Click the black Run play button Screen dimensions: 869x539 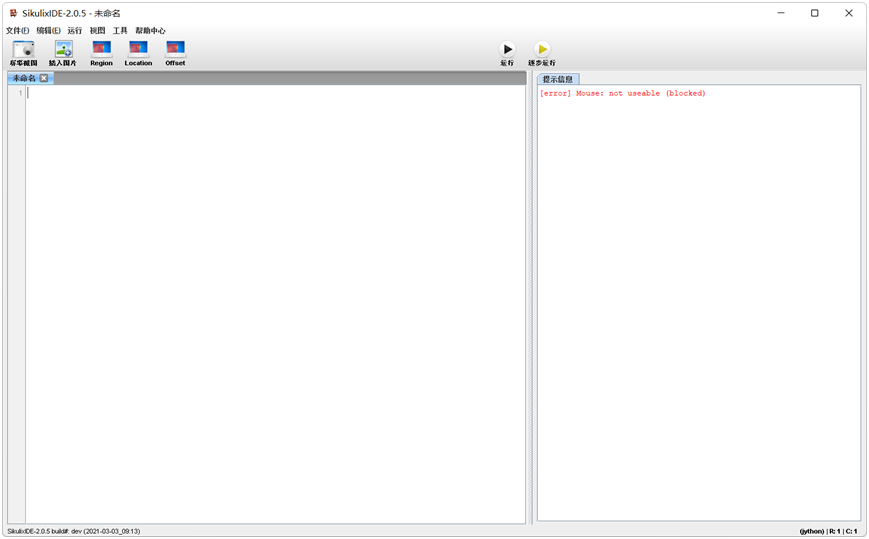(507, 49)
